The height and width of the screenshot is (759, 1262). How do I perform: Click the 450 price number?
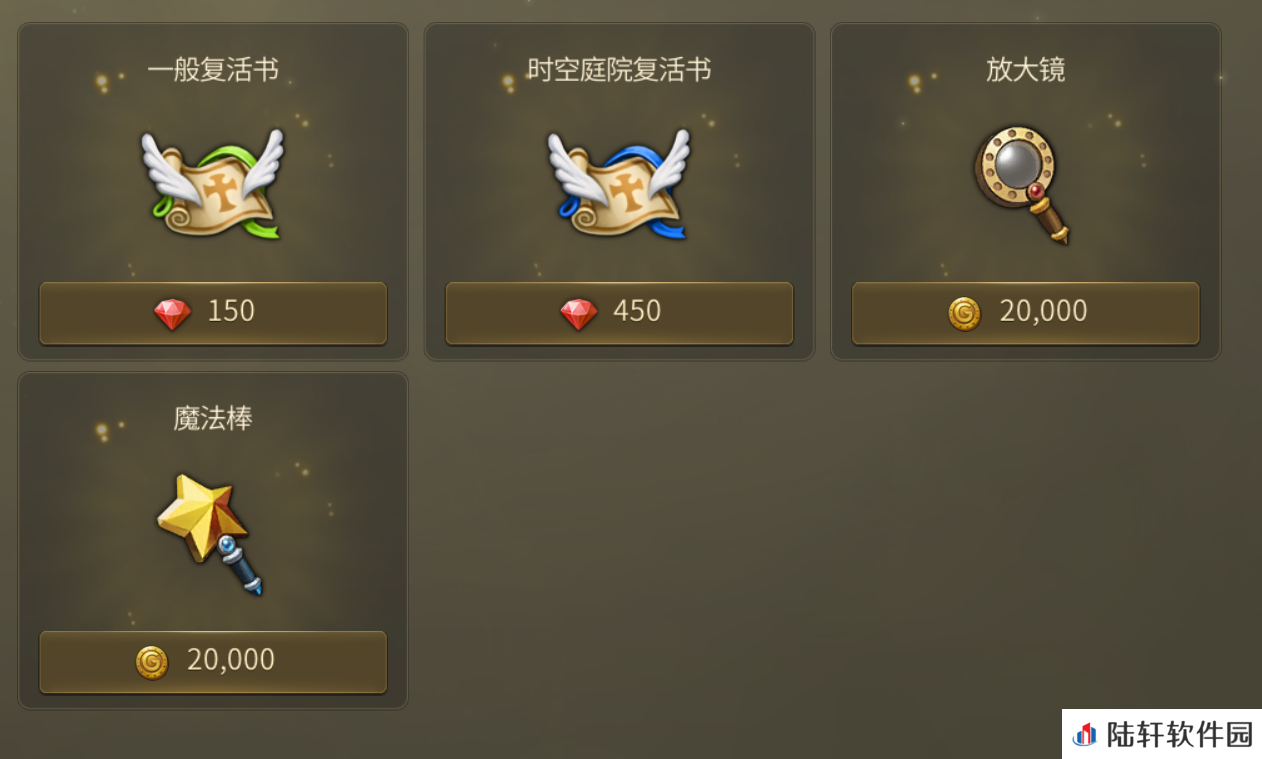[637, 312]
